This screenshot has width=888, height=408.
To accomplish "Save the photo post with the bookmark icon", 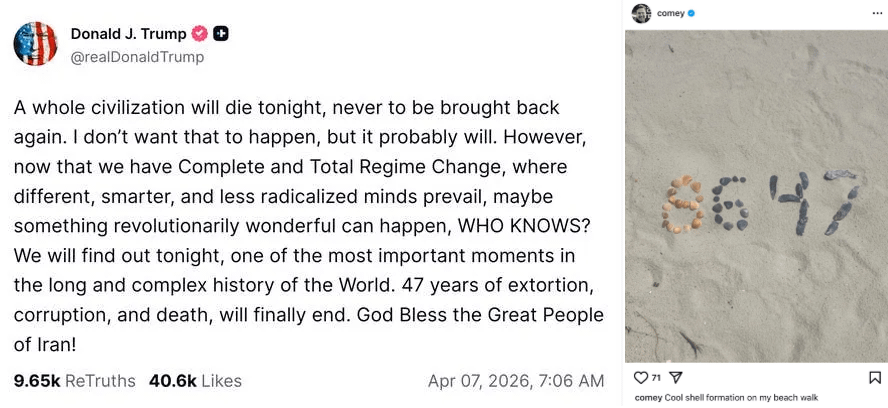I will coord(874,377).
